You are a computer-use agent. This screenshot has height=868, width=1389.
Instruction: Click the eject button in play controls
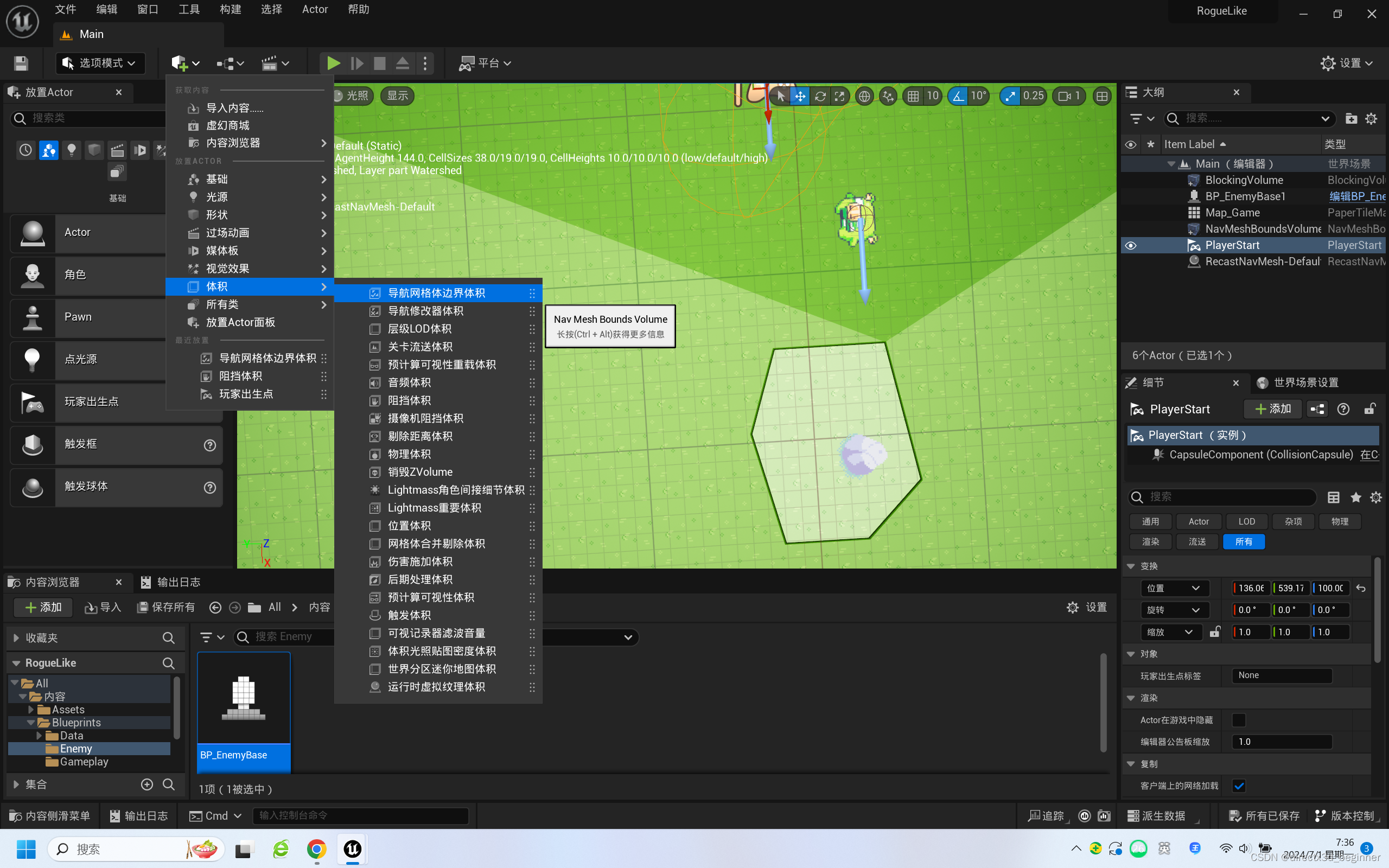[403, 63]
